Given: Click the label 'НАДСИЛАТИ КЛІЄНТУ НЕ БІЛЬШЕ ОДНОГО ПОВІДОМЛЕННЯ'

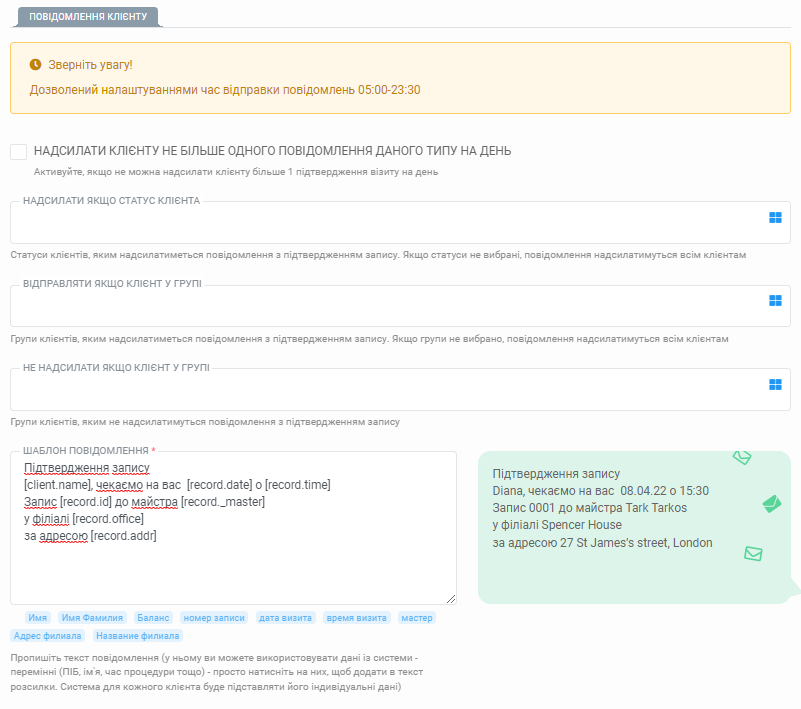Looking at the screenshot, I should (x=272, y=151).
